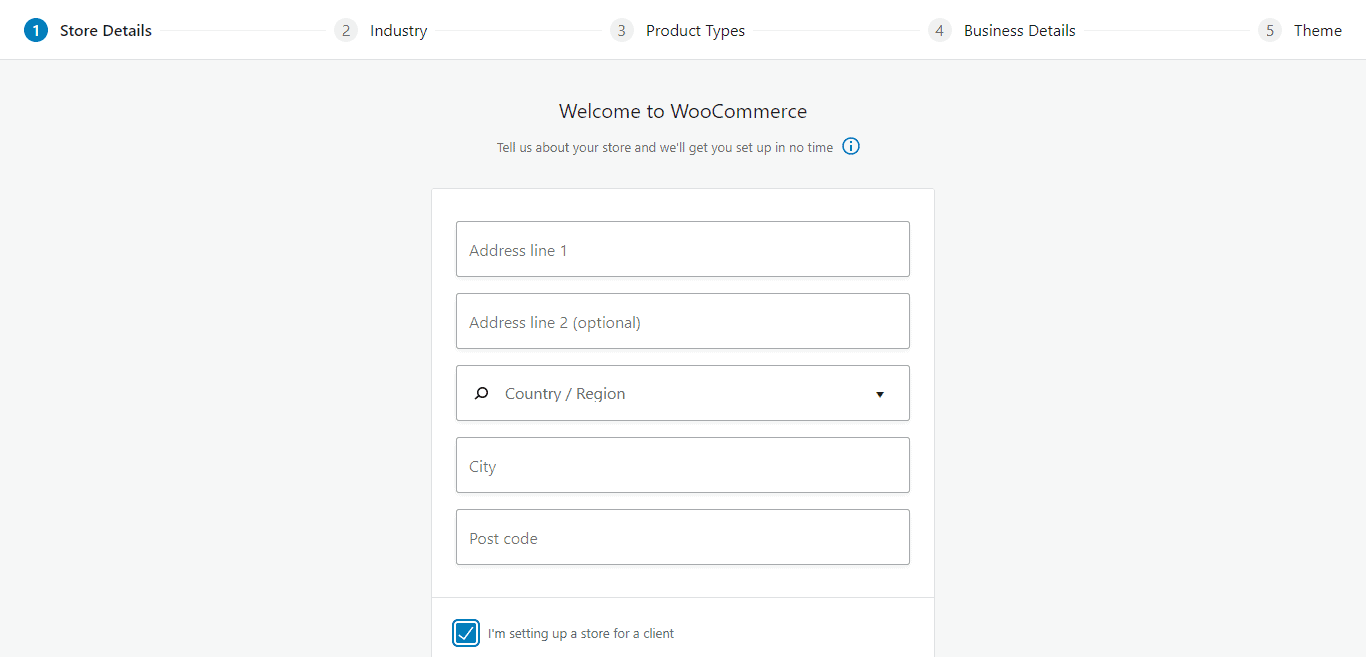1366x657 pixels.
Task: Click the step 4 number circle
Action: pyautogui.click(x=939, y=30)
